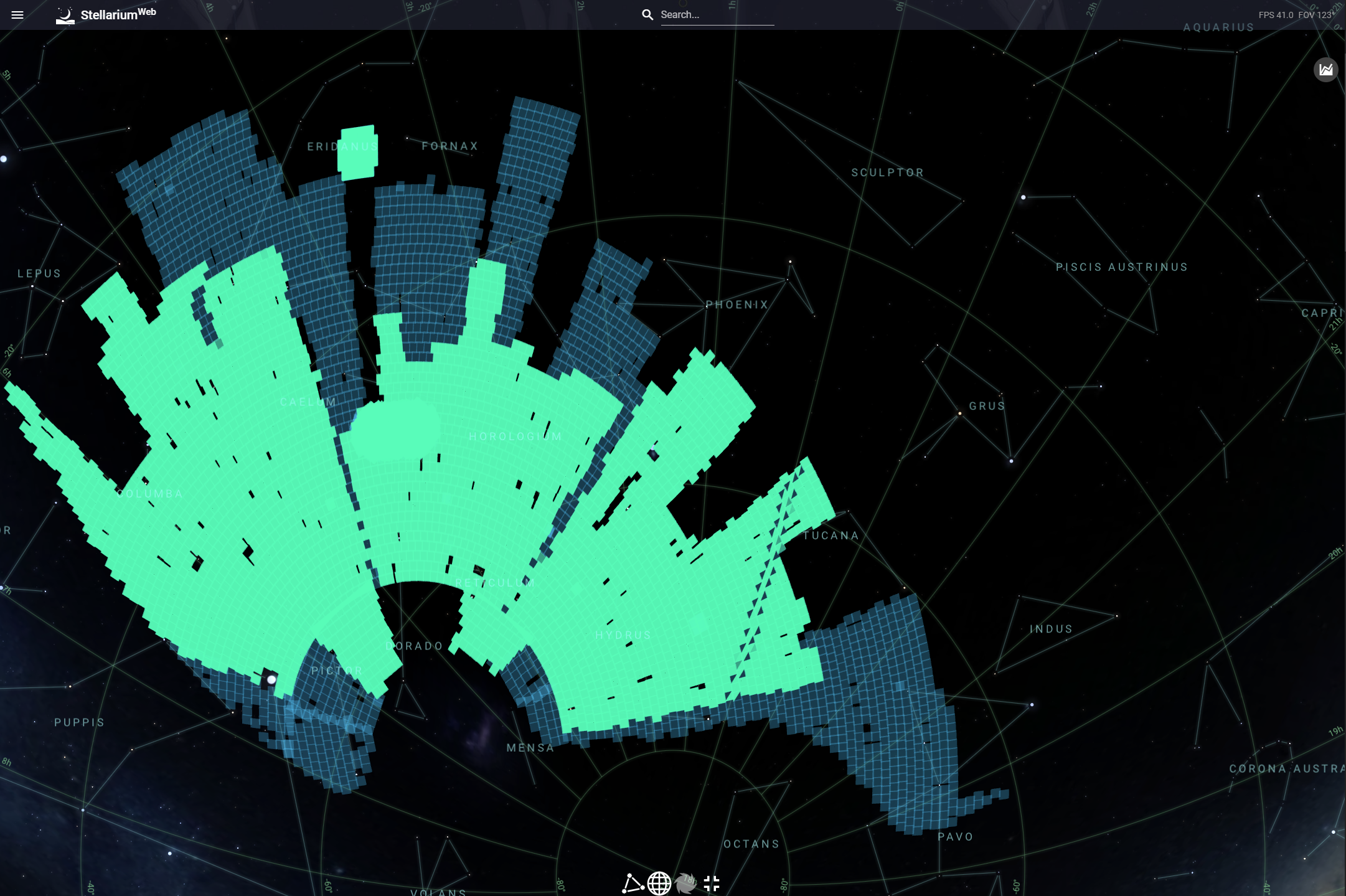Screen dimensions: 1346x896
Task: Click the Search input field
Action: click(x=717, y=14)
